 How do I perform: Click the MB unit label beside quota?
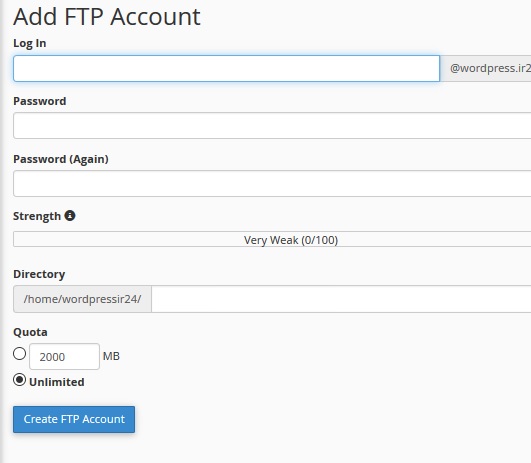(x=111, y=356)
